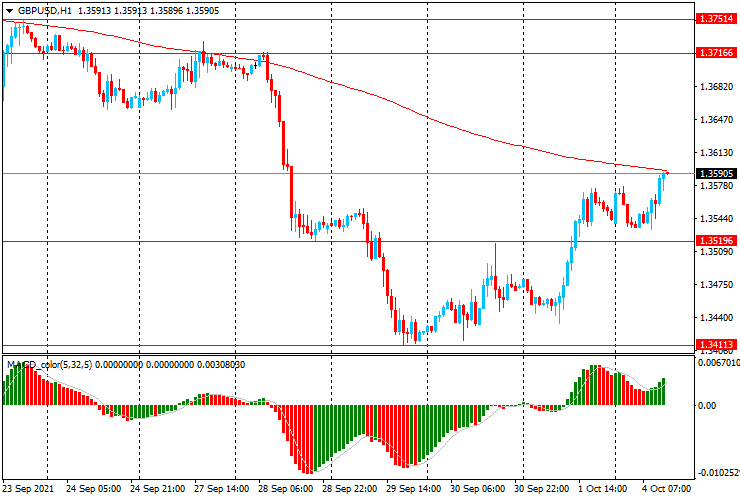Click the 27 Sep 14:00 time label
Screen dimensions: 740x500
(x=222, y=489)
